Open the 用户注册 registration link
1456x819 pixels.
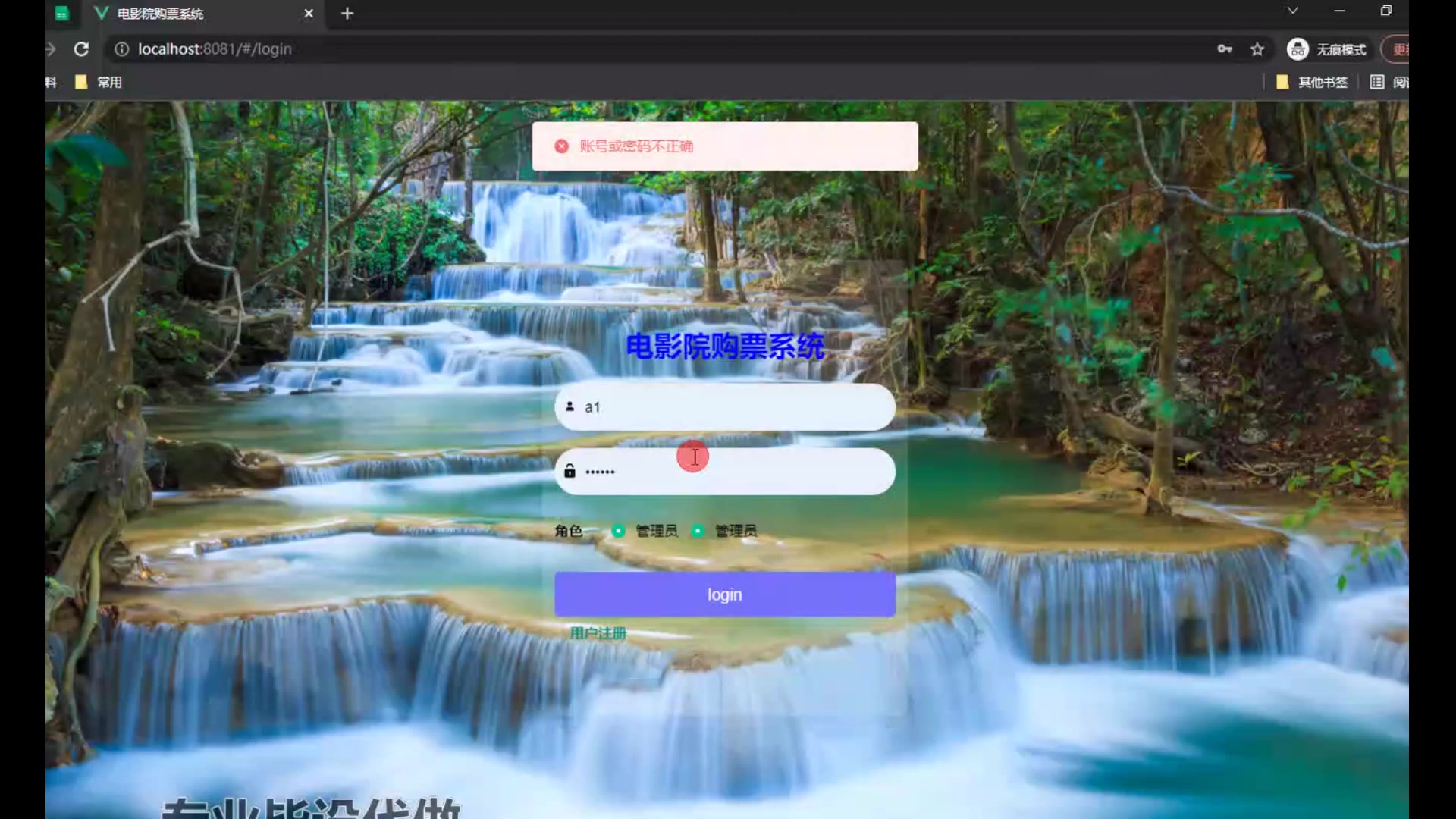tap(598, 633)
